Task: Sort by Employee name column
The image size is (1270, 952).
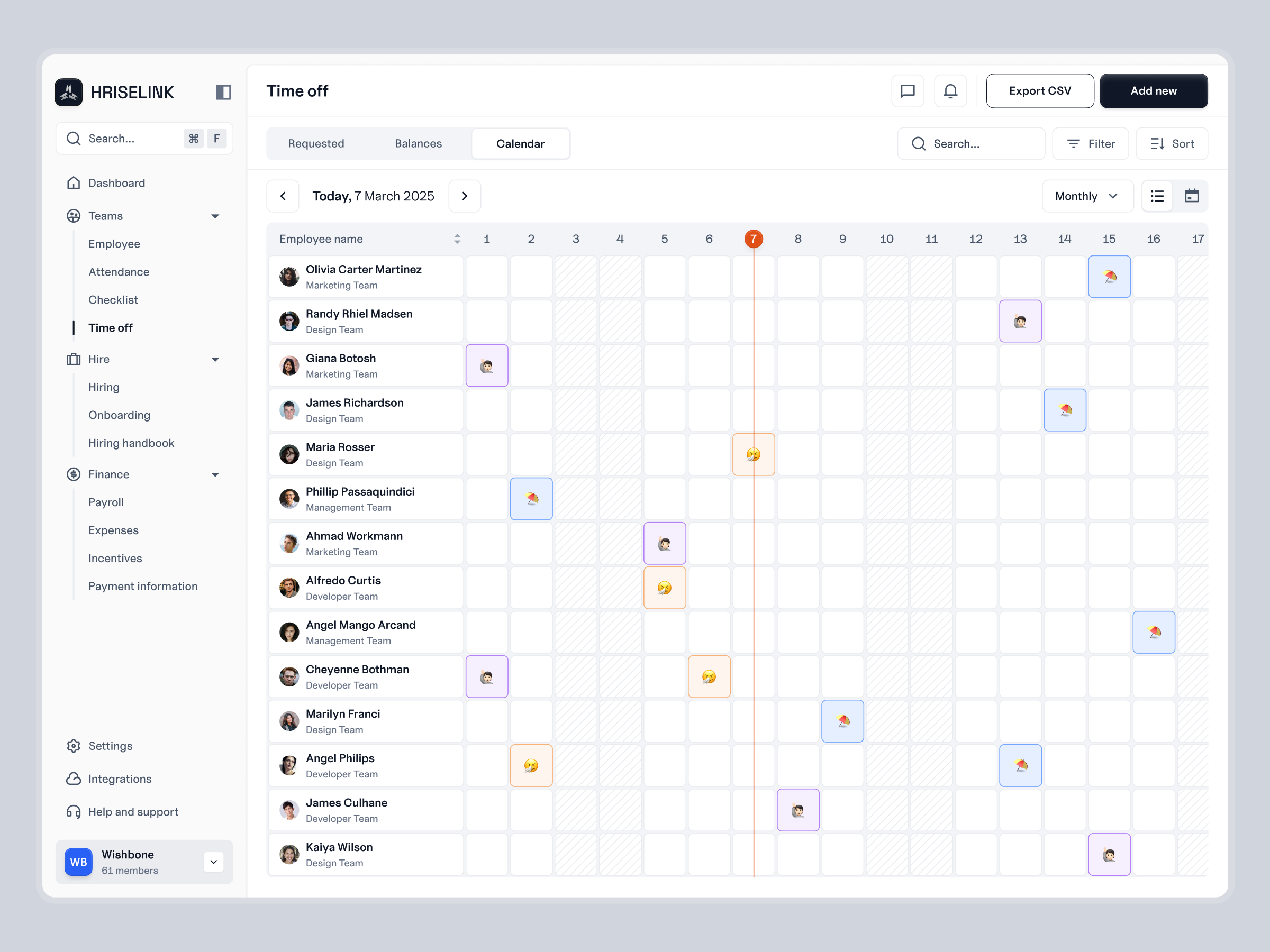Action: pyautogui.click(x=457, y=239)
